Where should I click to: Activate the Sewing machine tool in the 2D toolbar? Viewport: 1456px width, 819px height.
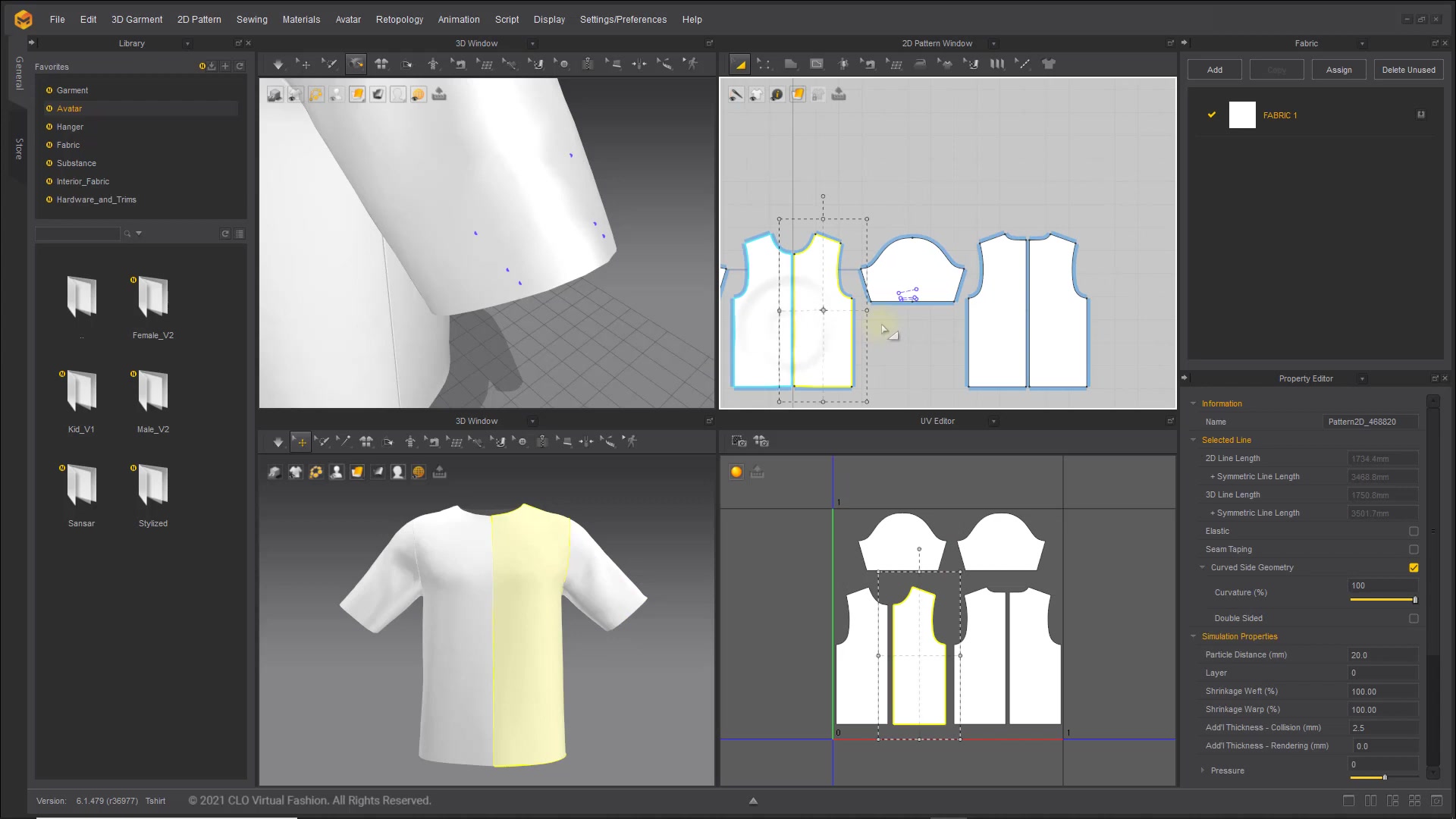coord(870,64)
